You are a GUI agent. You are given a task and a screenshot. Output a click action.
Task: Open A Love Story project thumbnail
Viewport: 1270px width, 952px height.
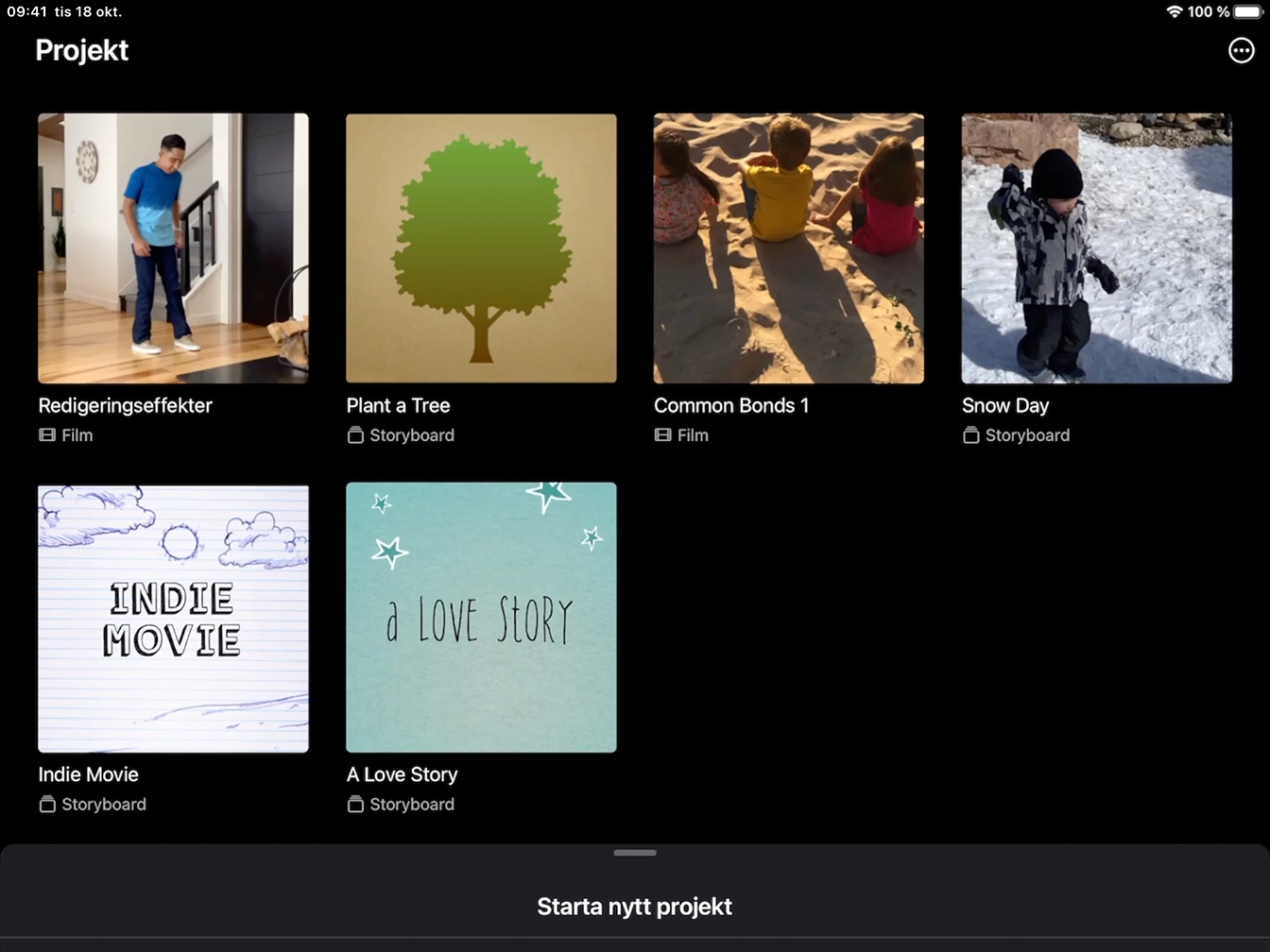coord(481,618)
